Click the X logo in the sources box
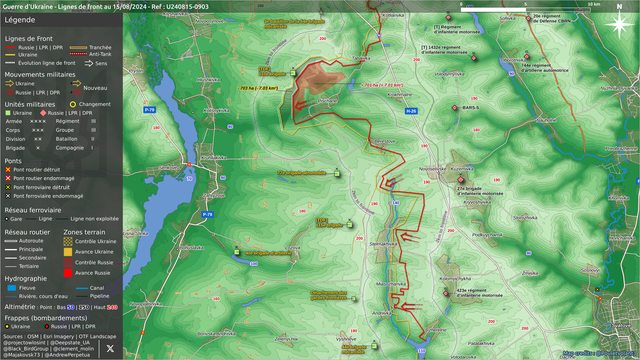Image resolution: width=640 pixels, height=360 pixels. point(110,348)
